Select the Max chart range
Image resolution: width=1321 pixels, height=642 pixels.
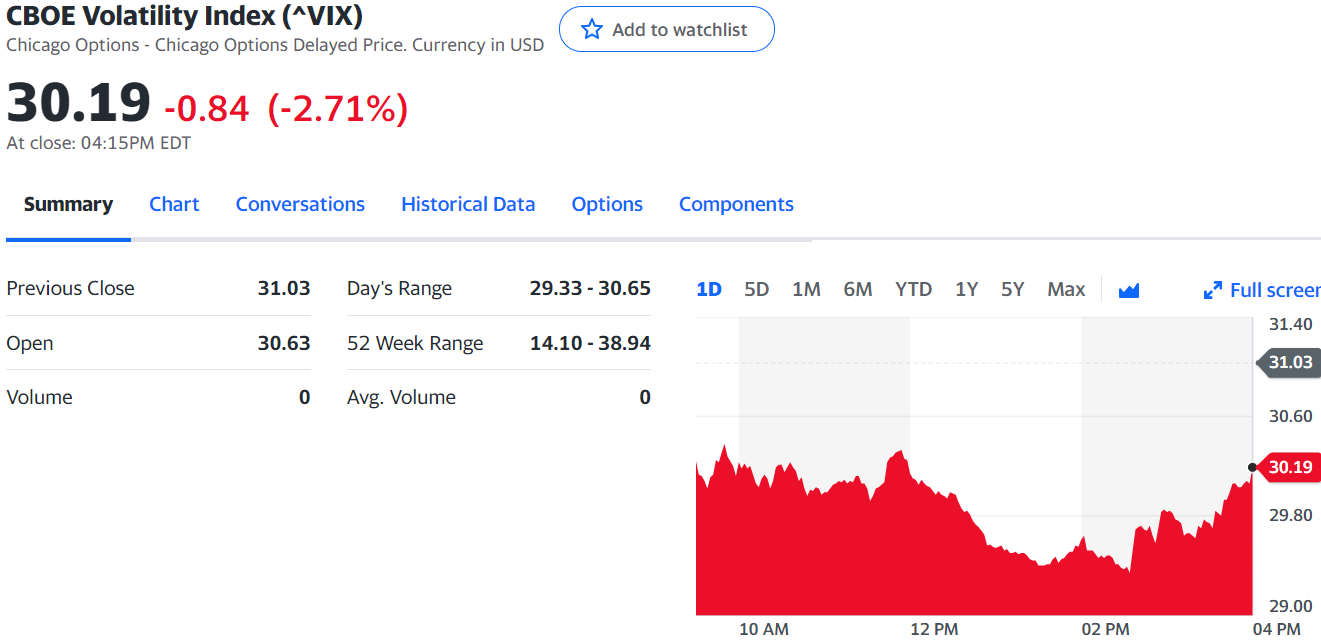pos(1066,289)
